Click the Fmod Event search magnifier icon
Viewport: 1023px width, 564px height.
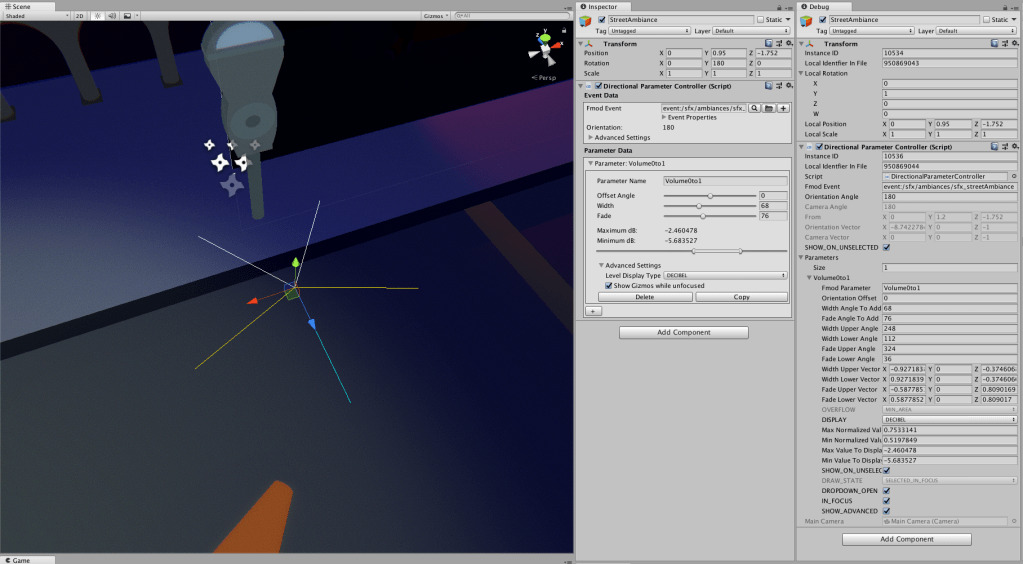coord(754,107)
